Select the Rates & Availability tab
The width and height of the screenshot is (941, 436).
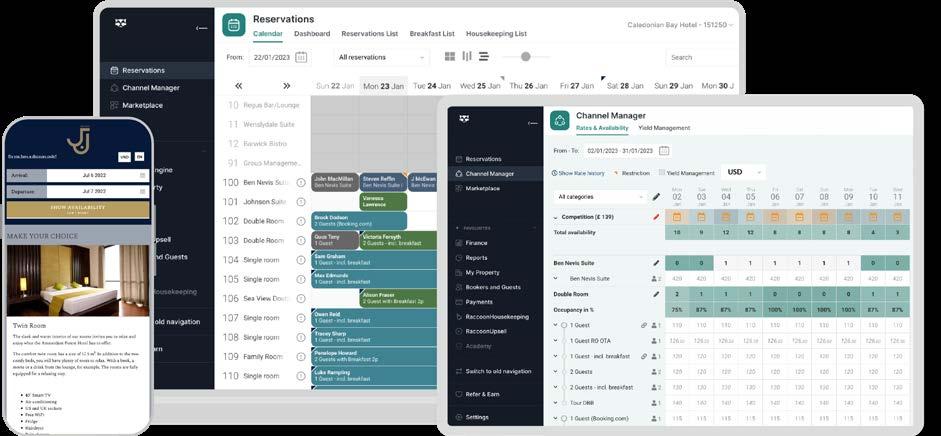click(602, 128)
